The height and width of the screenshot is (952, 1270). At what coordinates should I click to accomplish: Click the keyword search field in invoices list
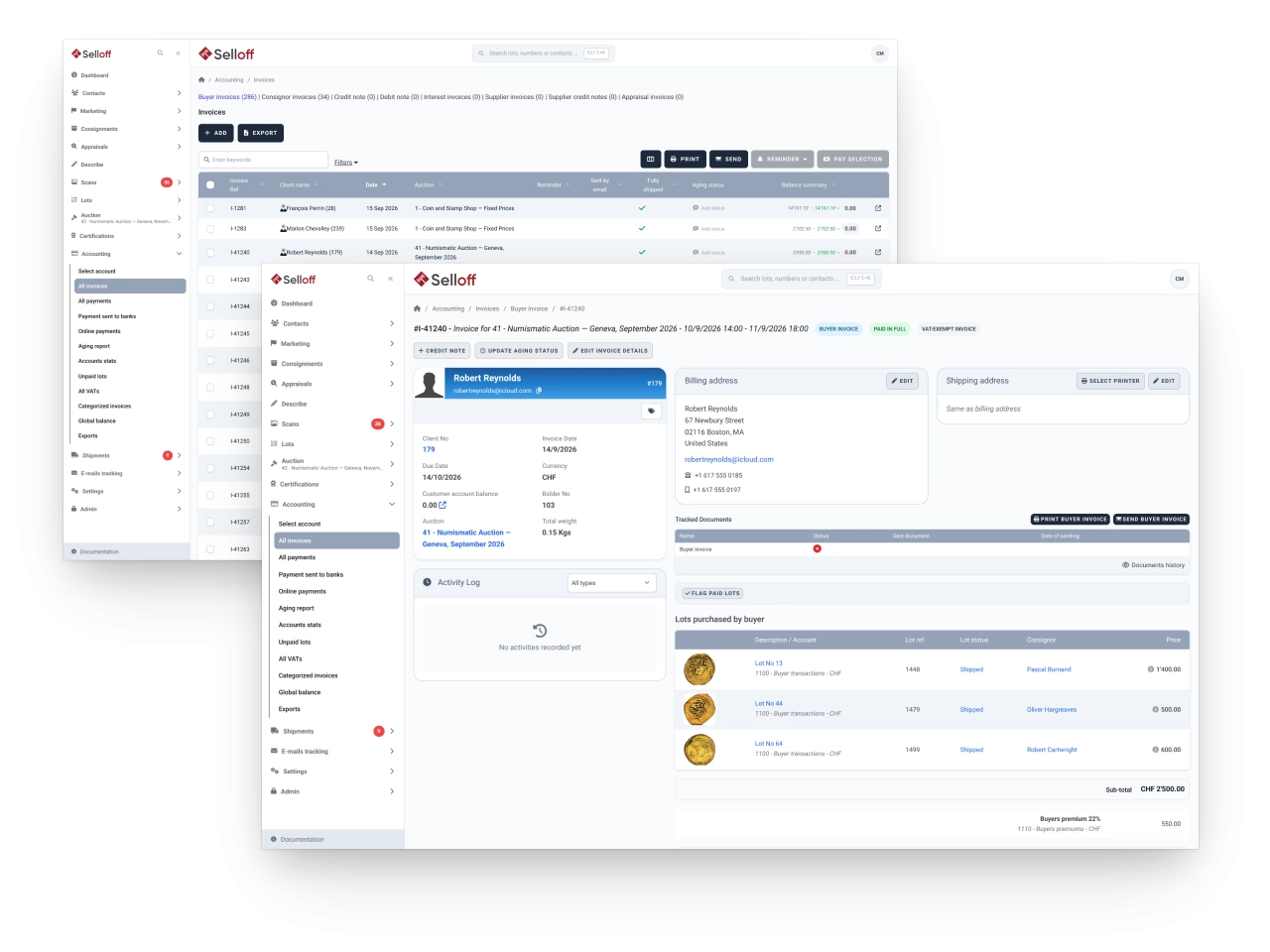pyautogui.click(x=263, y=160)
